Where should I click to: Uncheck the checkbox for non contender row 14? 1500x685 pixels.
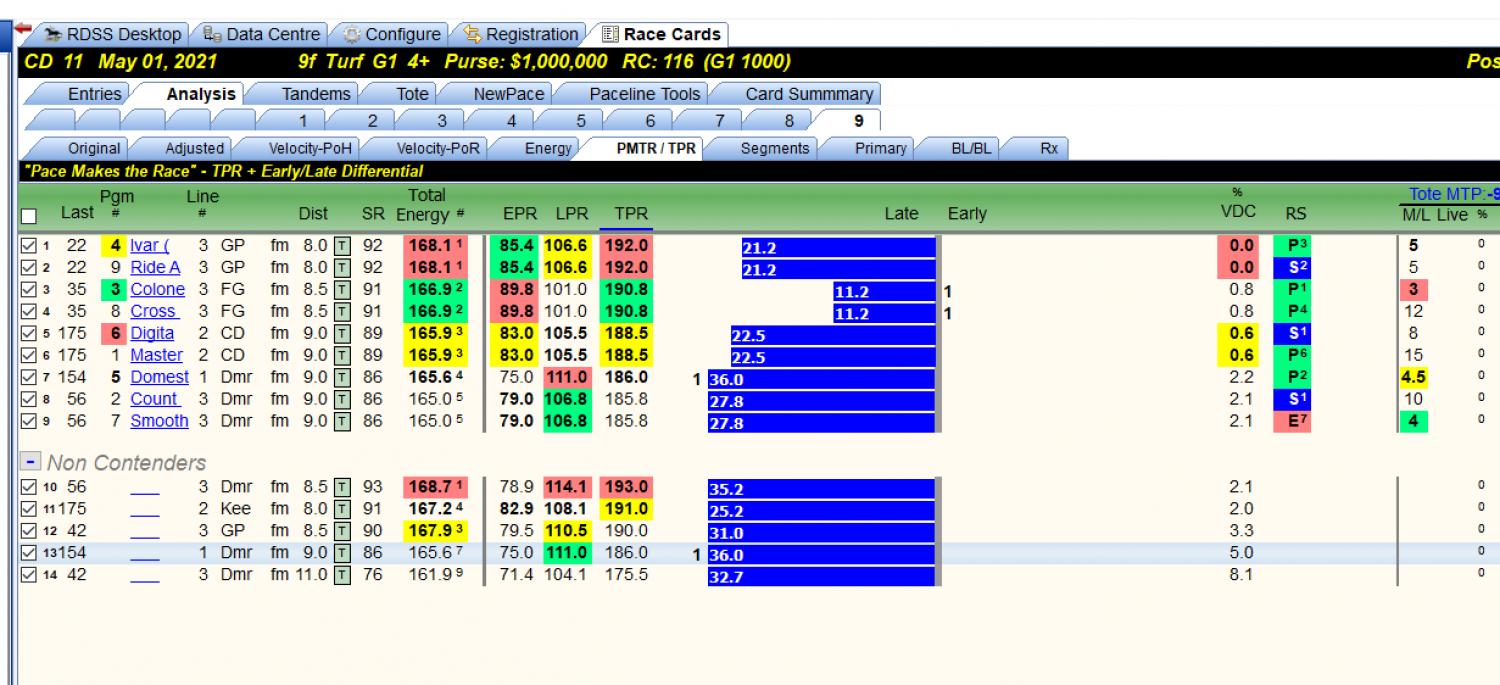tap(28, 575)
